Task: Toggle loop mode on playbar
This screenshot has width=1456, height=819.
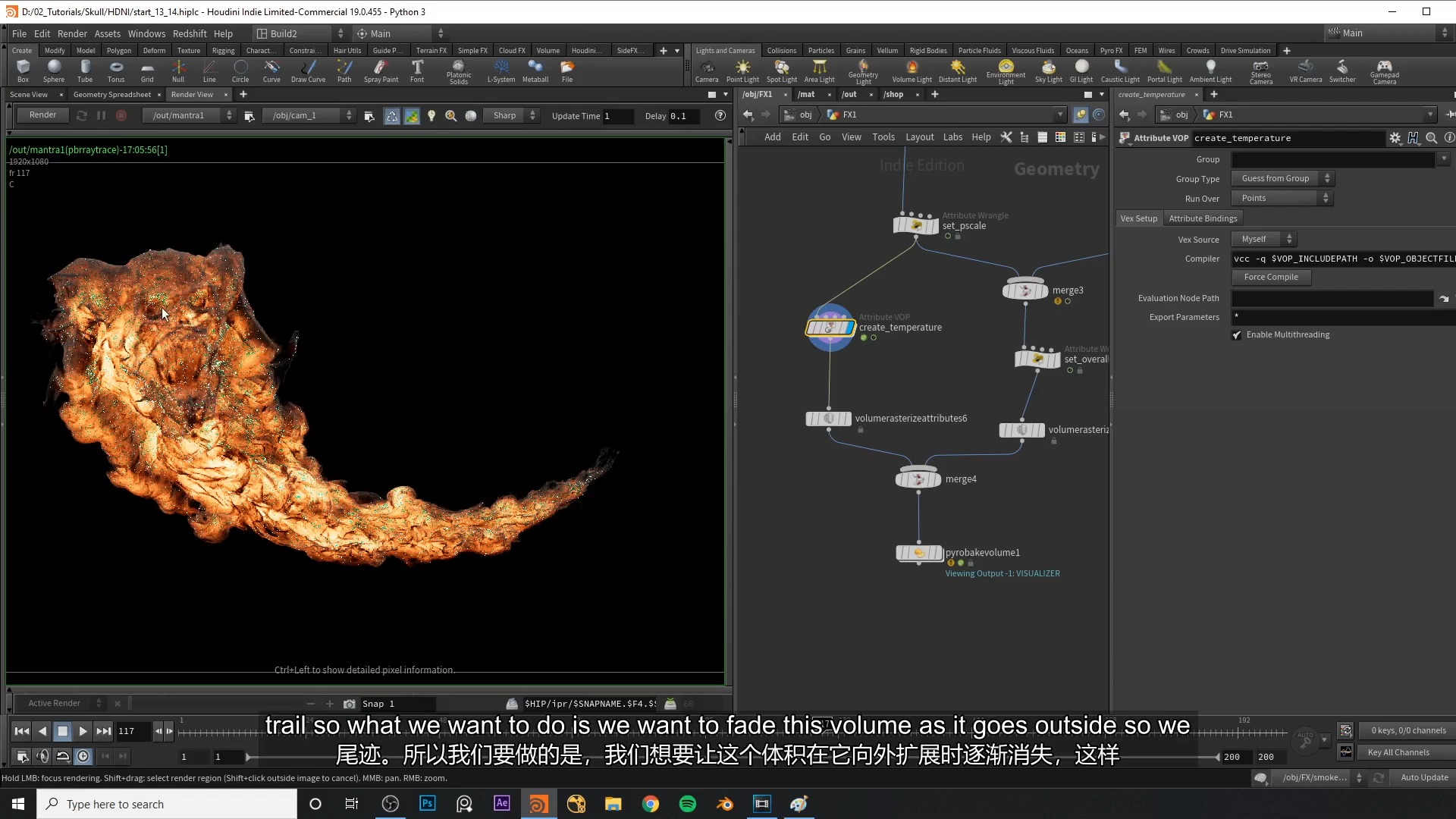Action: tap(63, 756)
